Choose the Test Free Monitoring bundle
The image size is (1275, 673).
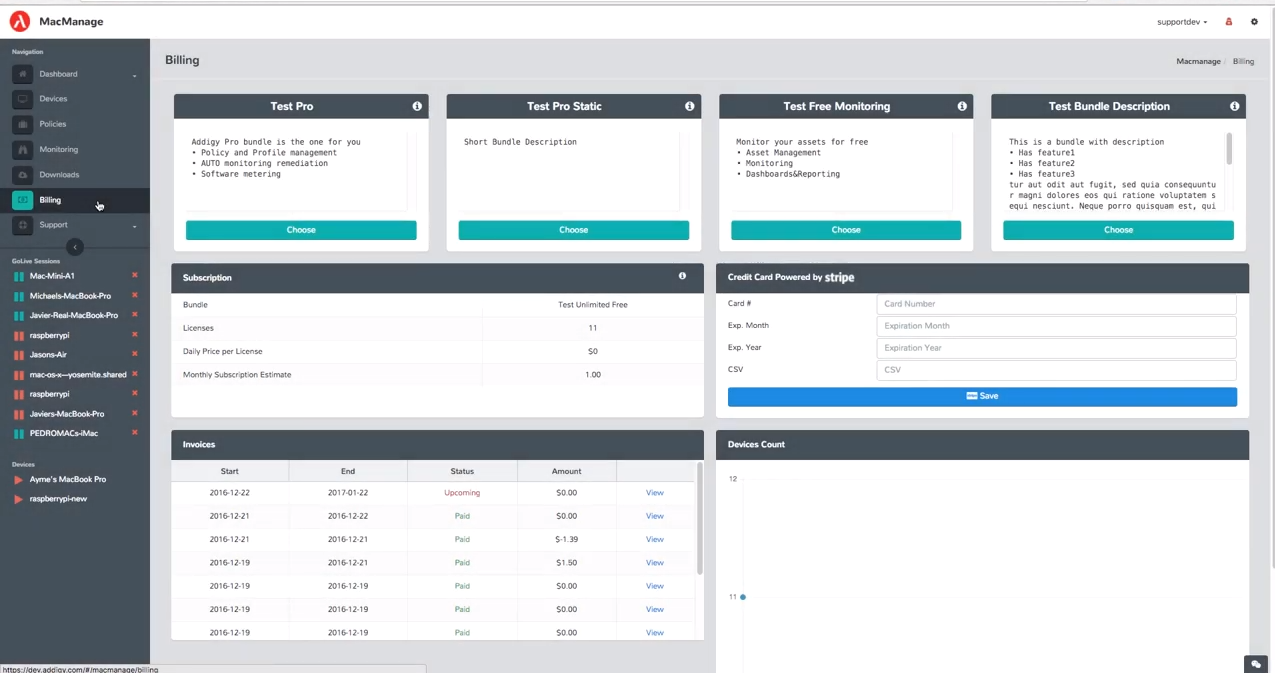coord(846,230)
